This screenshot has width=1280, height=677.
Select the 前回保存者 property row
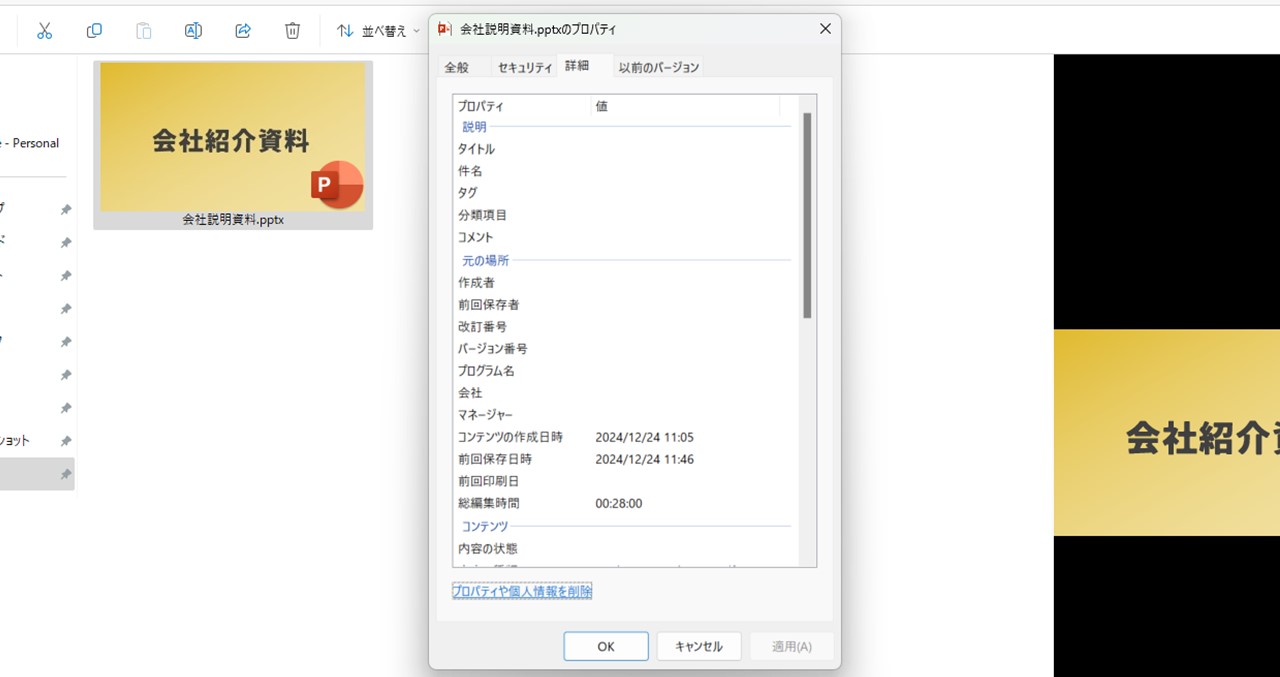click(x=626, y=304)
